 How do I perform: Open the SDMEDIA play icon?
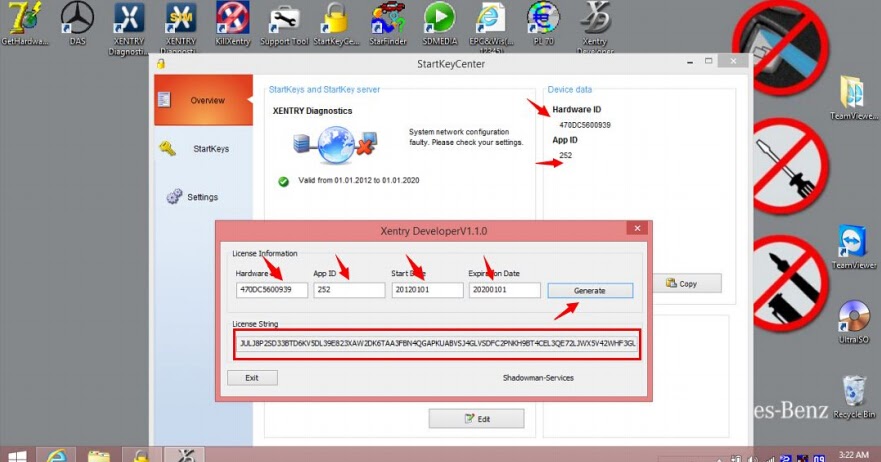(x=439, y=24)
